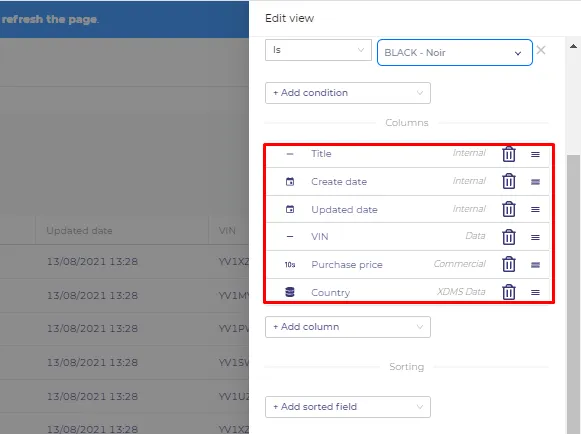Image resolution: width=581 pixels, height=434 pixels.
Task: Remove the Updated date column via trash icon
Action: [x=509, y=209]
